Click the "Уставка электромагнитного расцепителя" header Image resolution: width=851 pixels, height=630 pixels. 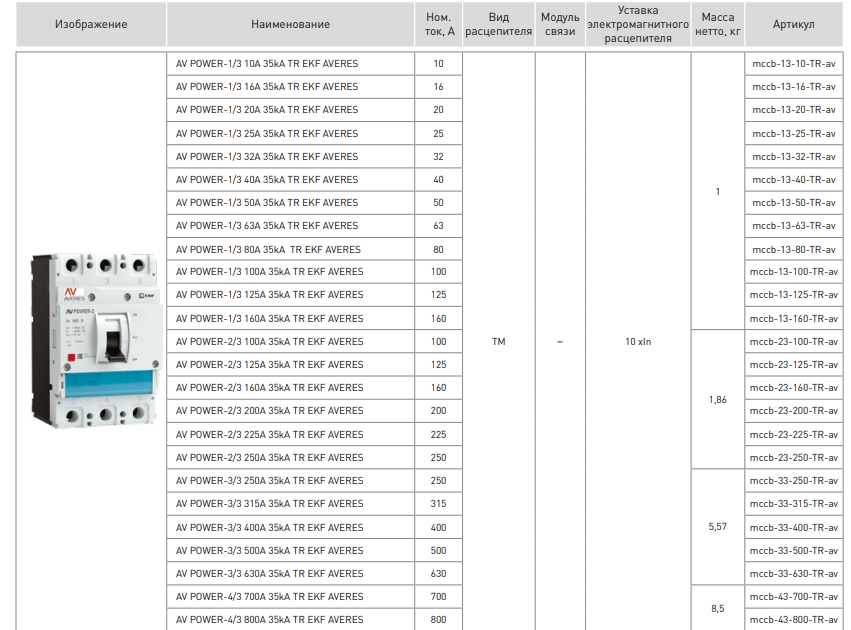click(638, 24)
